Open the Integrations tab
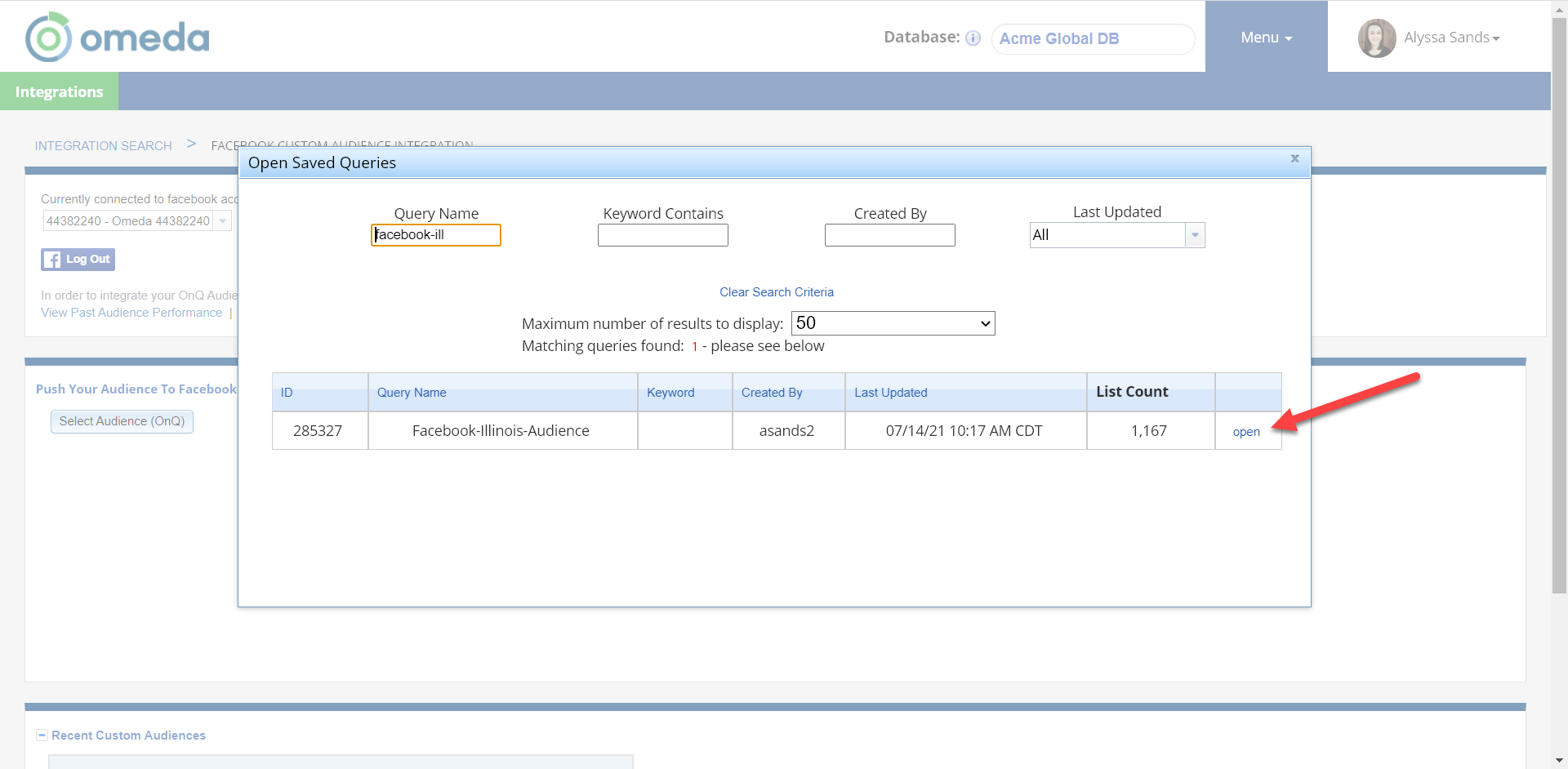This screenshot has height=769, width=1568. click(59, 91)
